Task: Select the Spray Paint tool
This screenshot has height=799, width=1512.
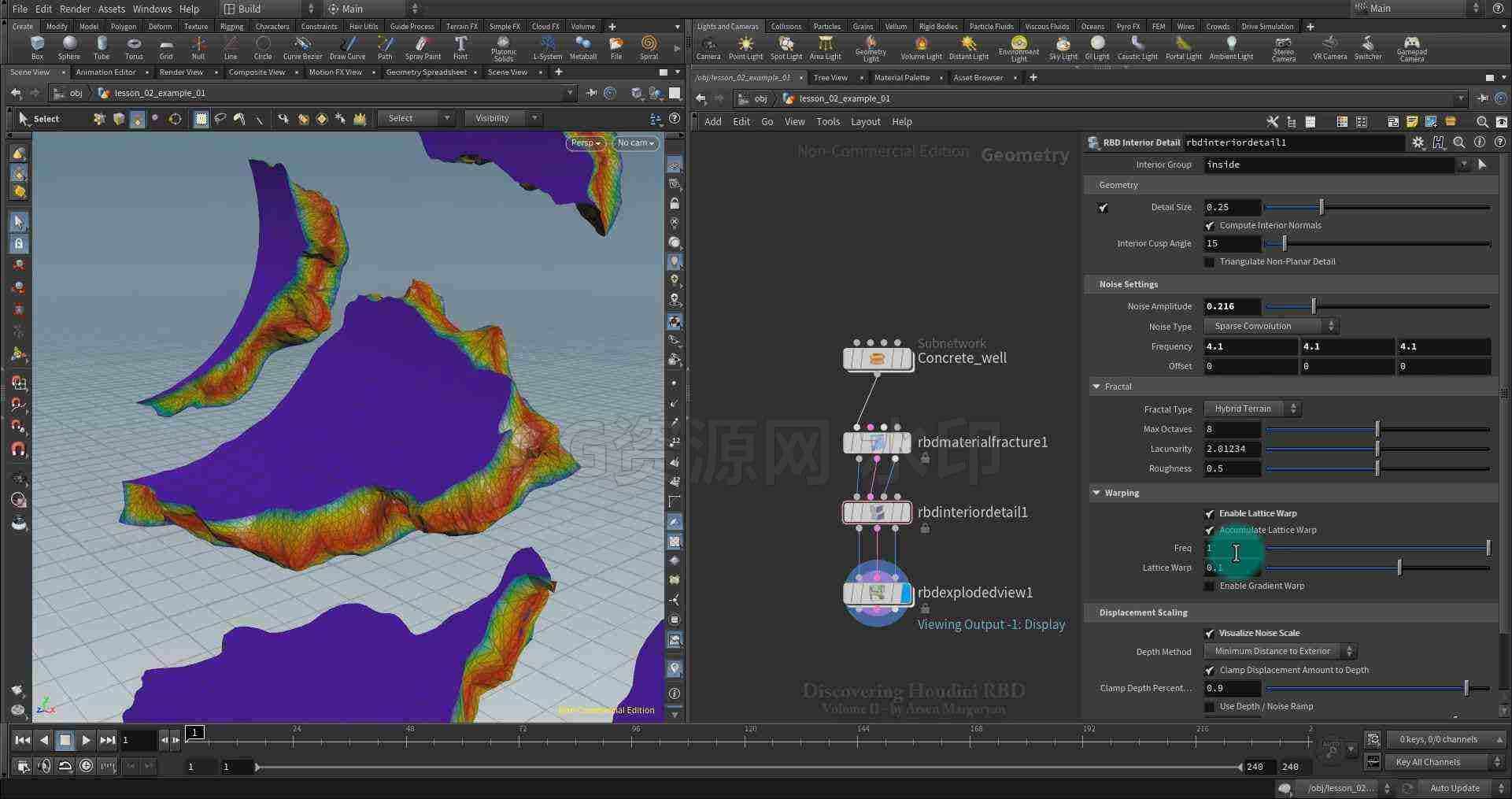Action: [423, 47]
